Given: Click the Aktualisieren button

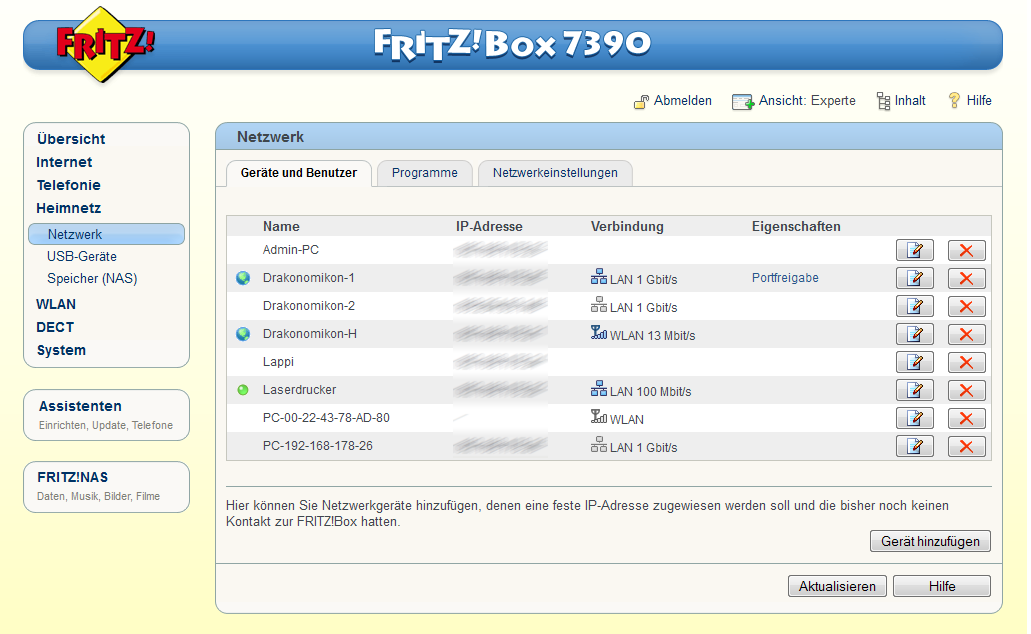Looking at the screenshot, I should 837,586.
